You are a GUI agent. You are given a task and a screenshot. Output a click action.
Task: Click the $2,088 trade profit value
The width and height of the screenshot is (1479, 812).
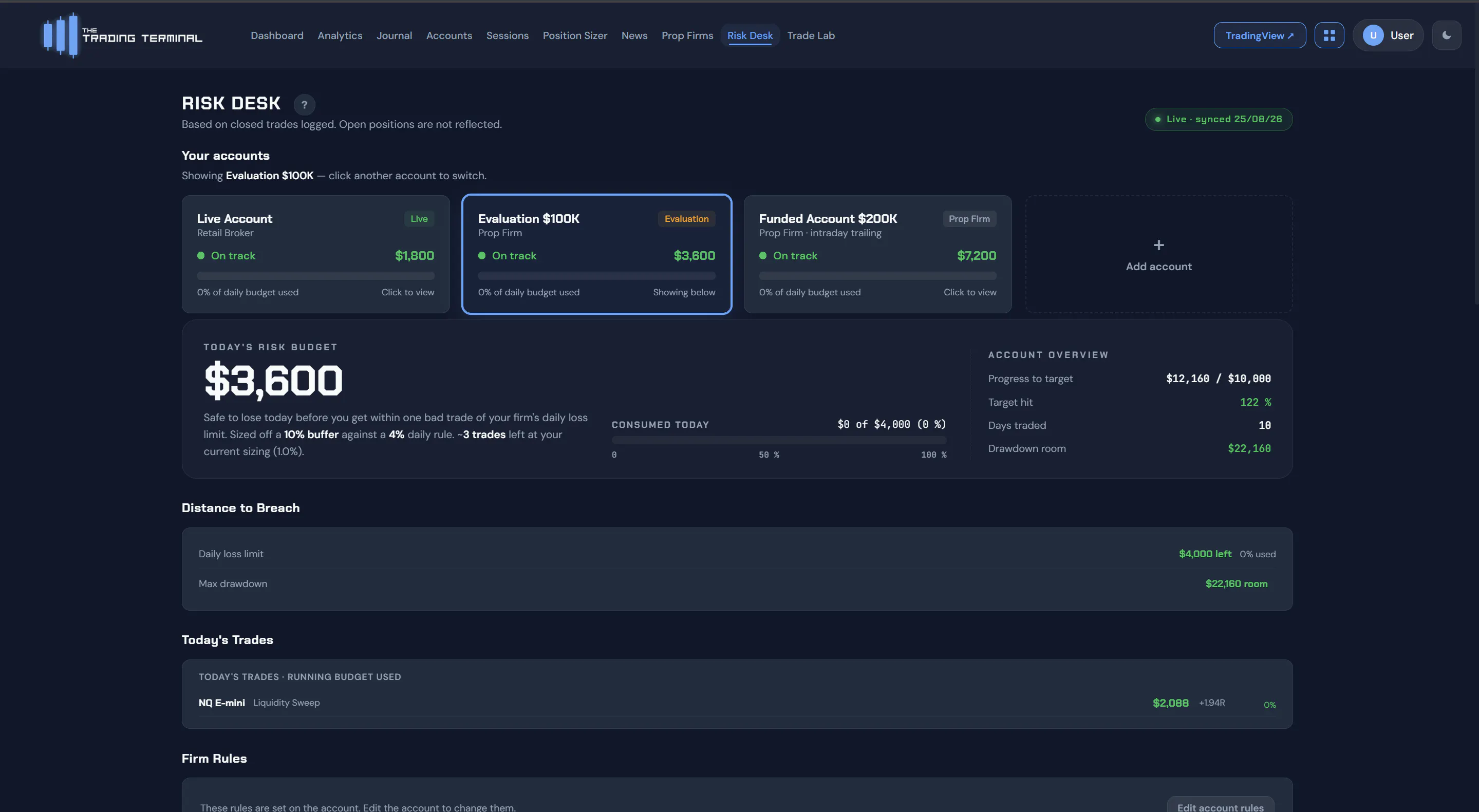1170,703
